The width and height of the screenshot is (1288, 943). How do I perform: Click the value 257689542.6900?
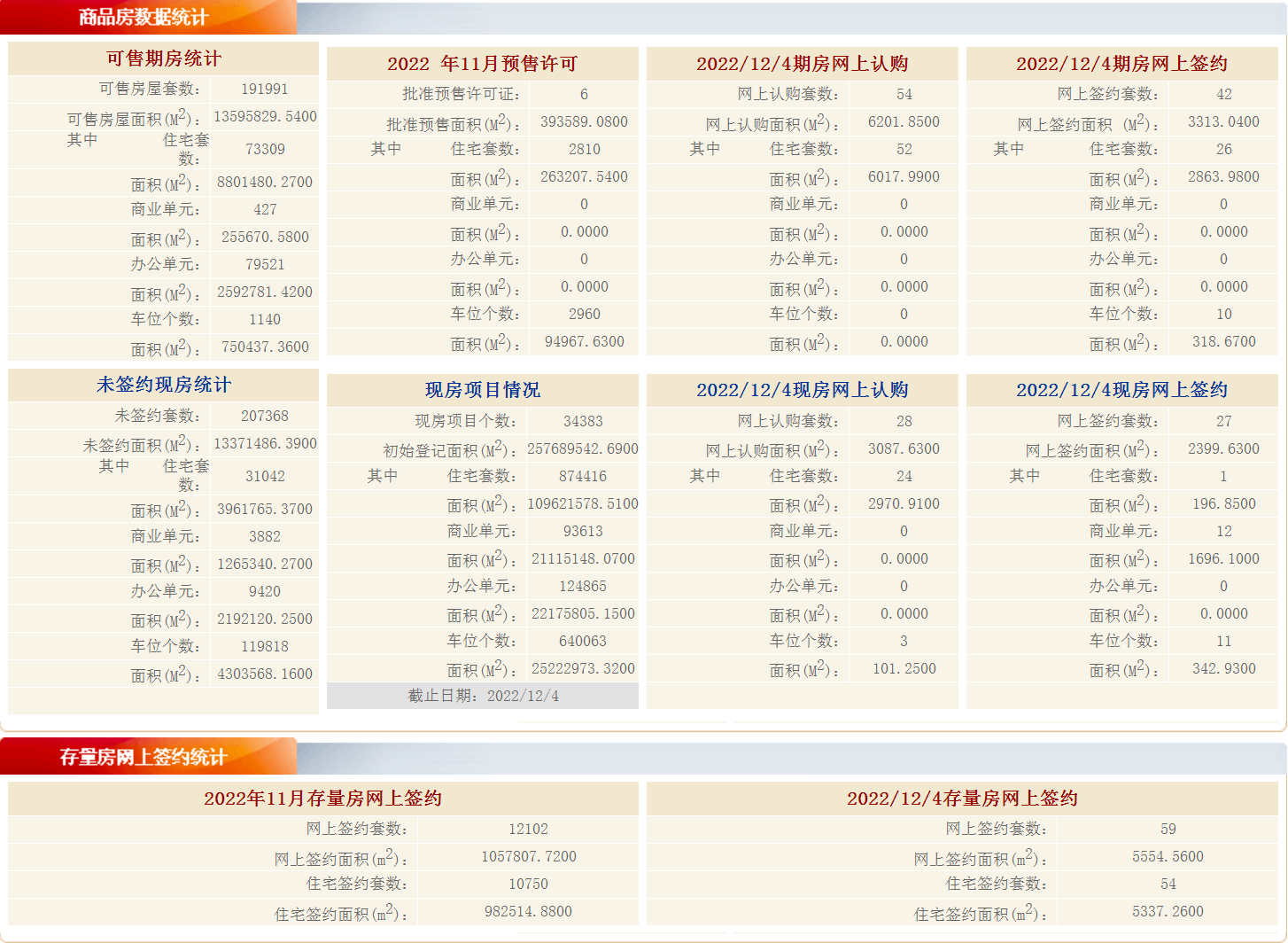(x=583, y=448)
